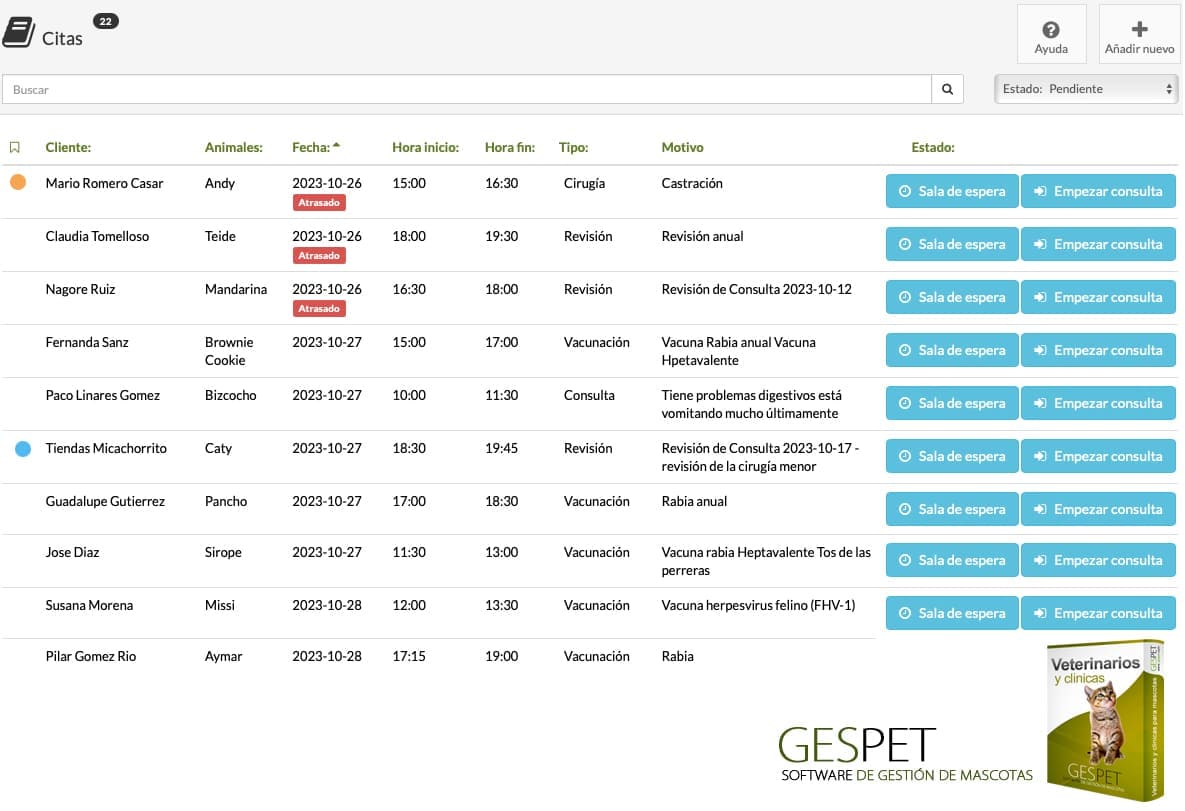Screen dimensions: 1185x811
Task: Start consultation for Paco Linares Gomez
Action: tap(1098, 403)
